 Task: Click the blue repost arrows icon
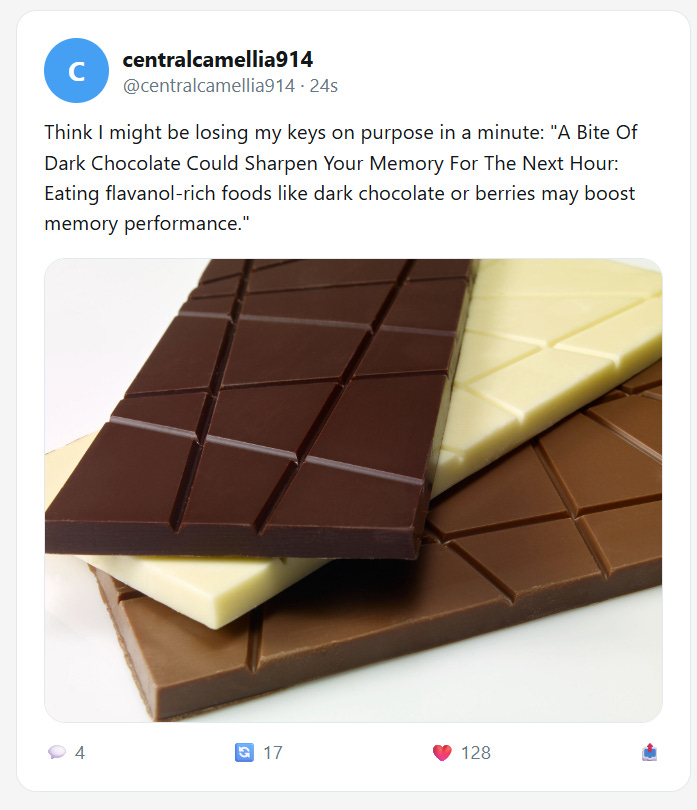point(244,752)
